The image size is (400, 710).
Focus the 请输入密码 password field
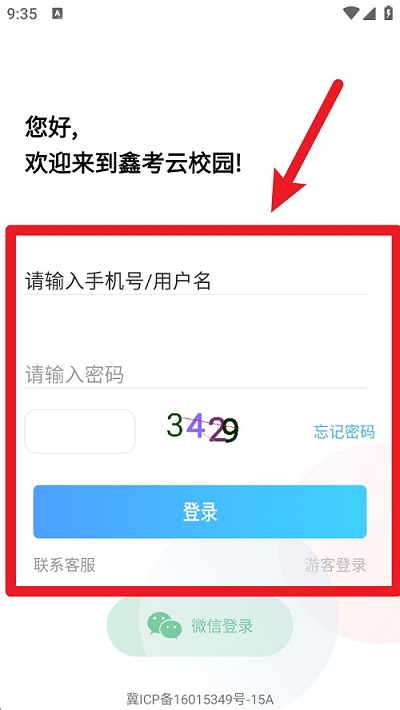[x=195, y=374]
